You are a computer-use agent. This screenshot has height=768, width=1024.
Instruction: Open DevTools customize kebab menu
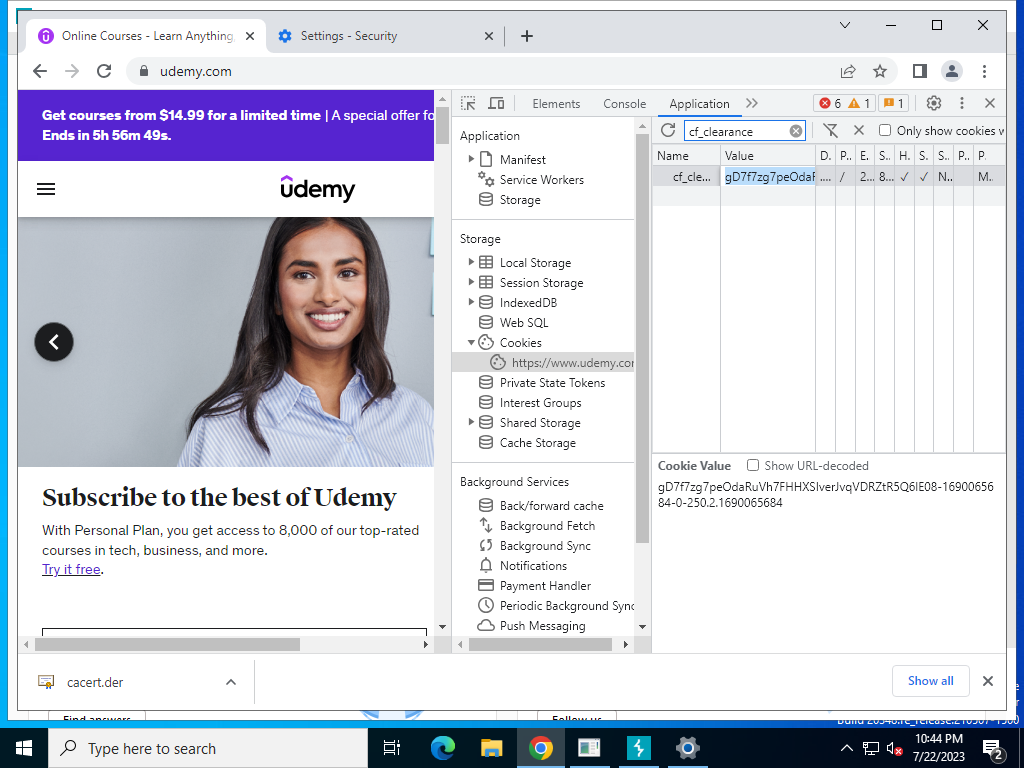coord(961,103)
